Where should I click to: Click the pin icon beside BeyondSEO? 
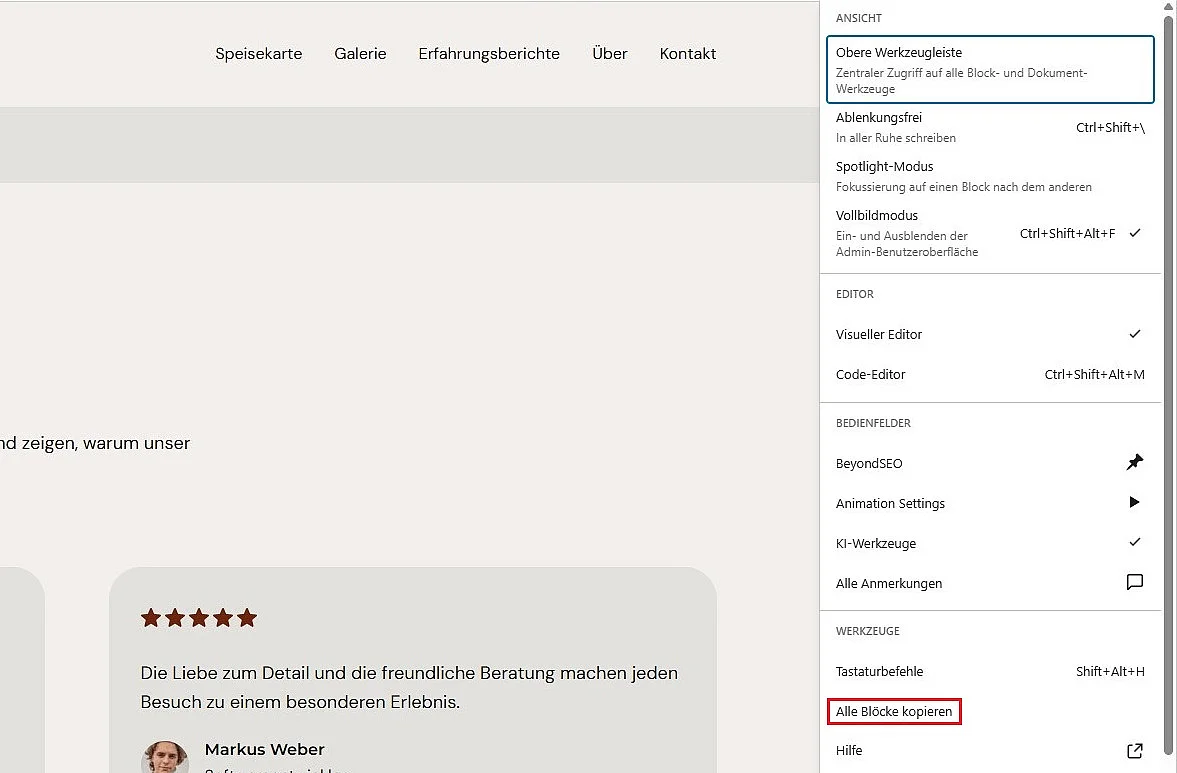click(1135, 462)
